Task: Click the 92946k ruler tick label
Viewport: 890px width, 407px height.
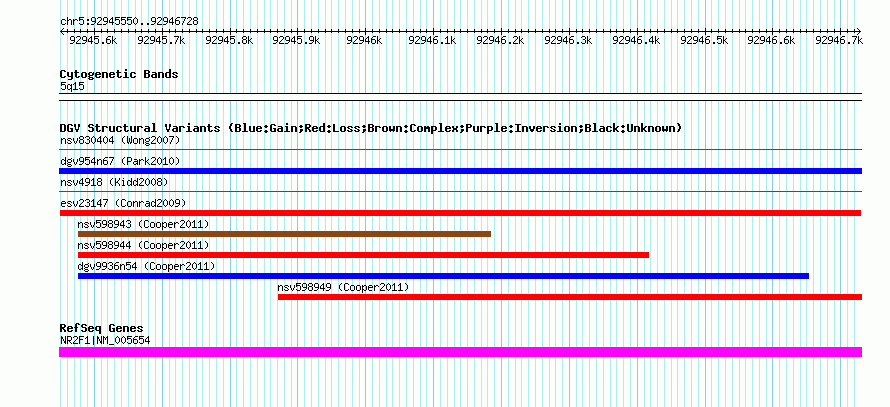Action: (x=364, y=40)
